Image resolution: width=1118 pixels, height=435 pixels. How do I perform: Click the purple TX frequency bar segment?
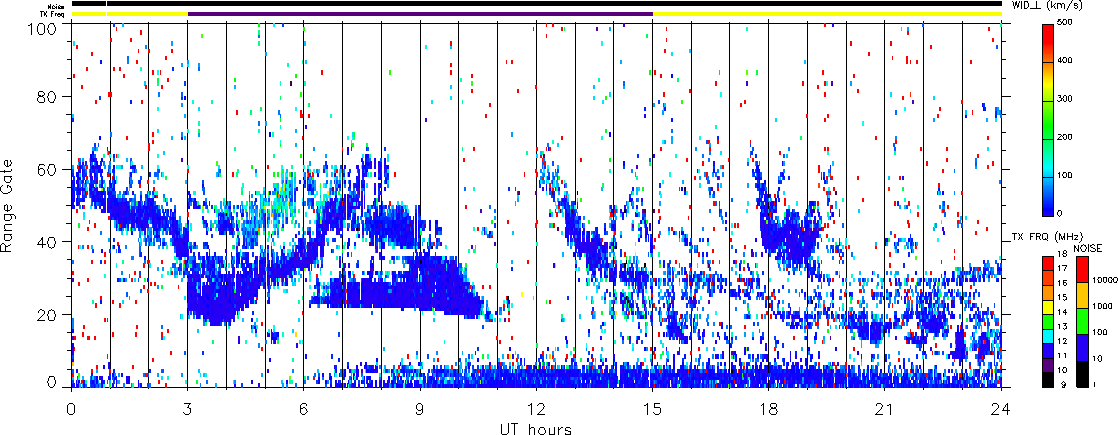(x=420, y=13)
